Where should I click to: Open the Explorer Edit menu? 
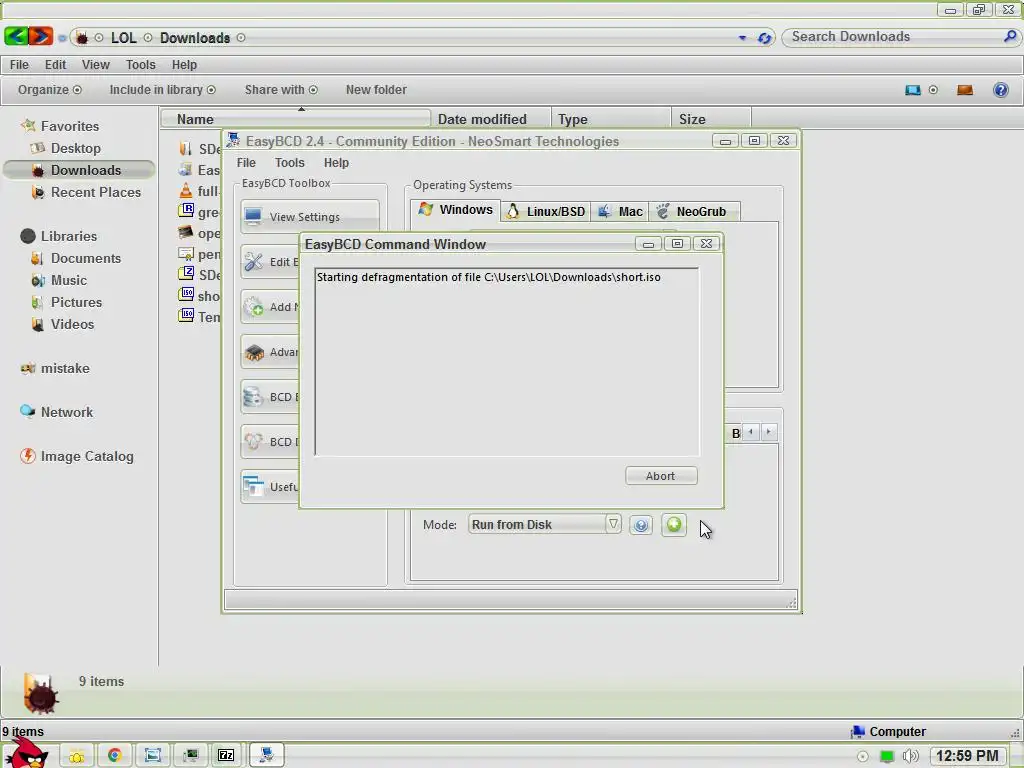tap(56, 65)
